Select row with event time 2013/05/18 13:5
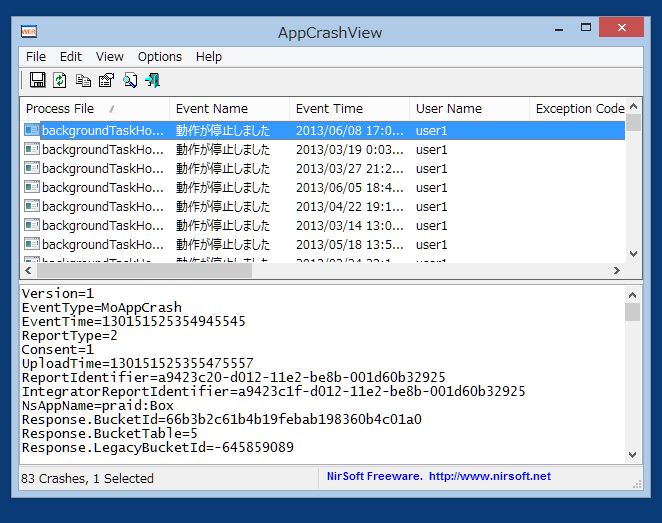 point(325,244)
